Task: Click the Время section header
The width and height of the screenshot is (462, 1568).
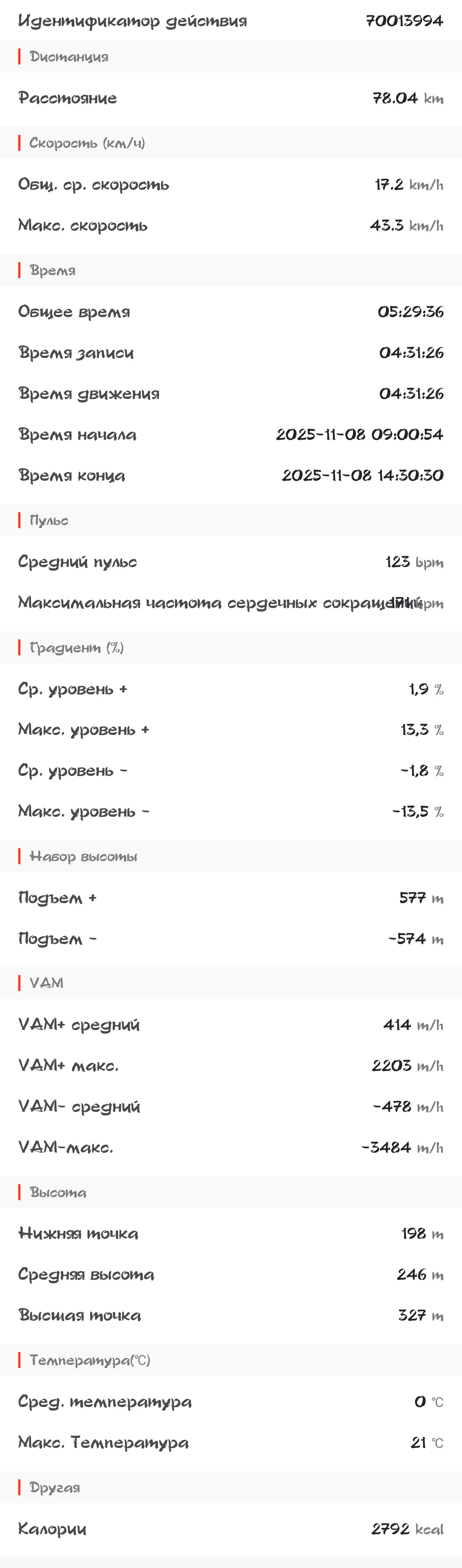Action: tap(231, 270)
